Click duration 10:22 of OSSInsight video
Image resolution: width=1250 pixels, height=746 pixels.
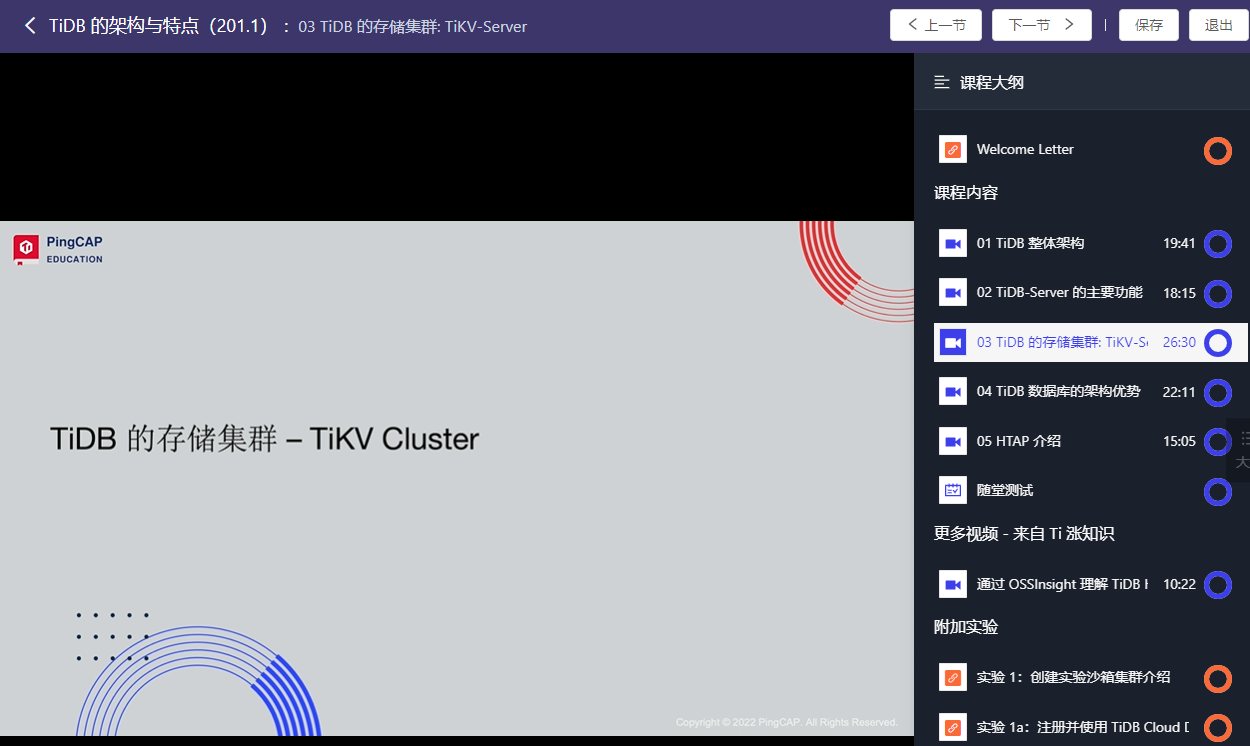pos(1179,584)
